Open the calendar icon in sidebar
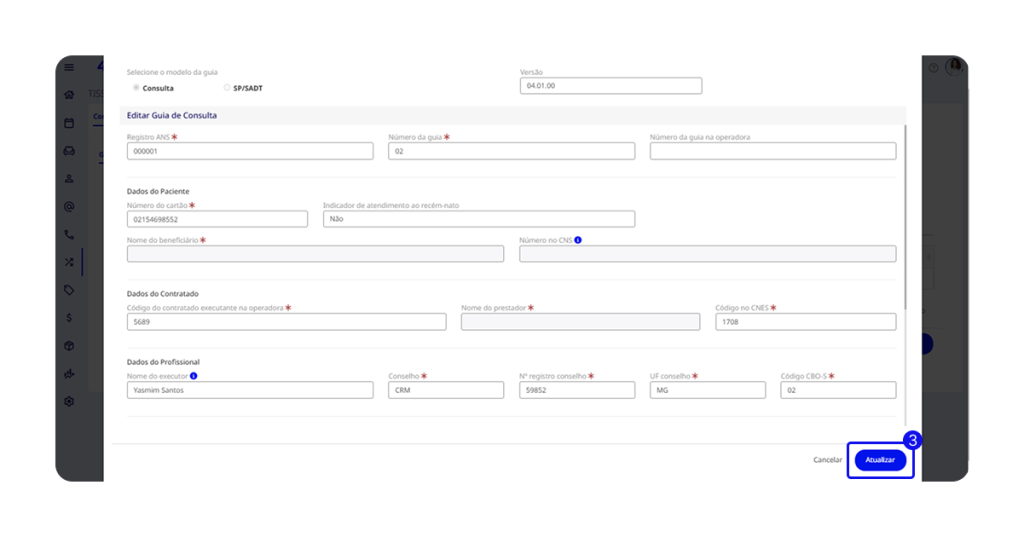Viewport: 1024px width, 537px height. coord(69,123)
